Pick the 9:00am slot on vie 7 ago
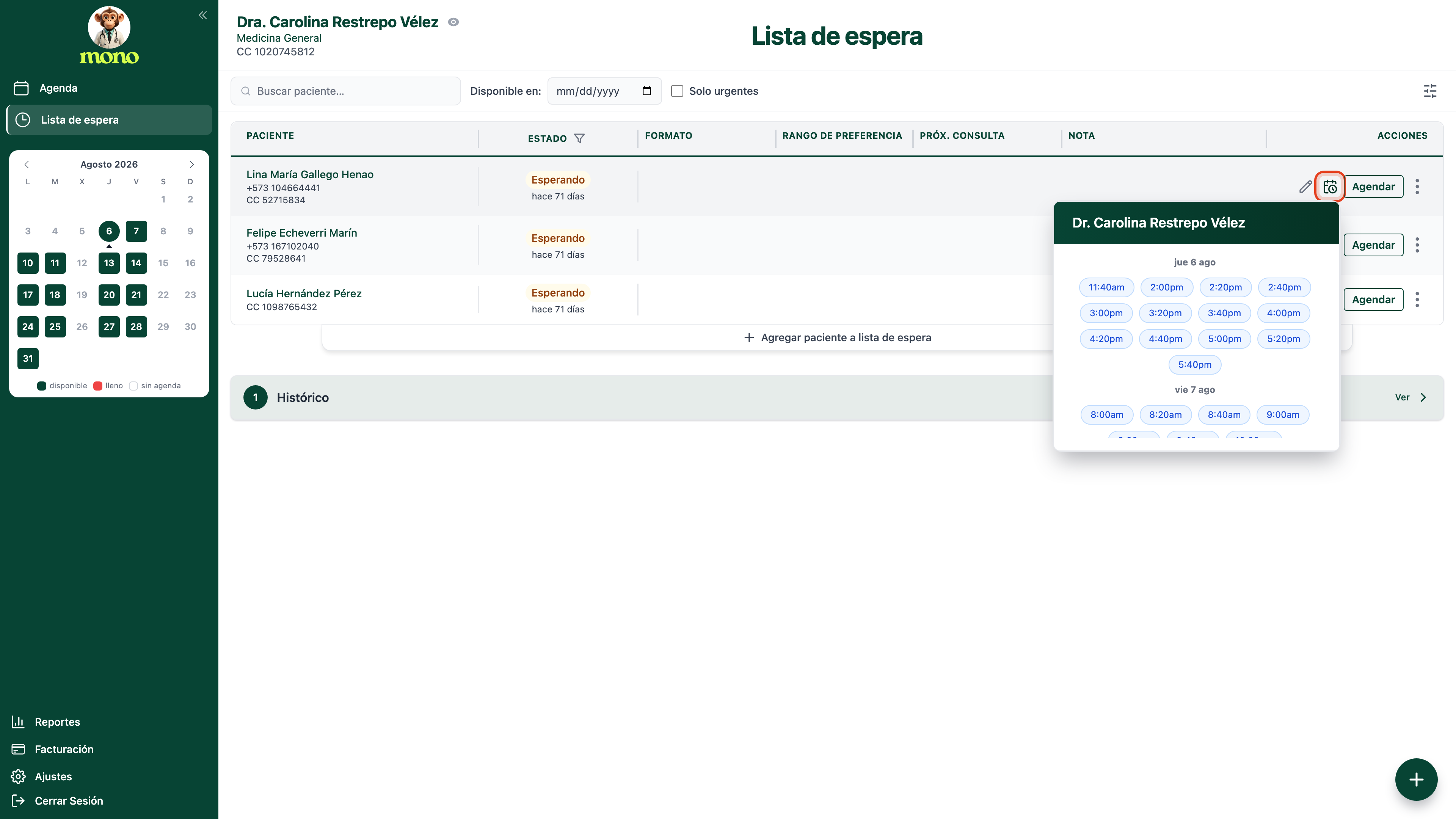The height and width of the screenshot is (819, 1456). click(1282, 415)
